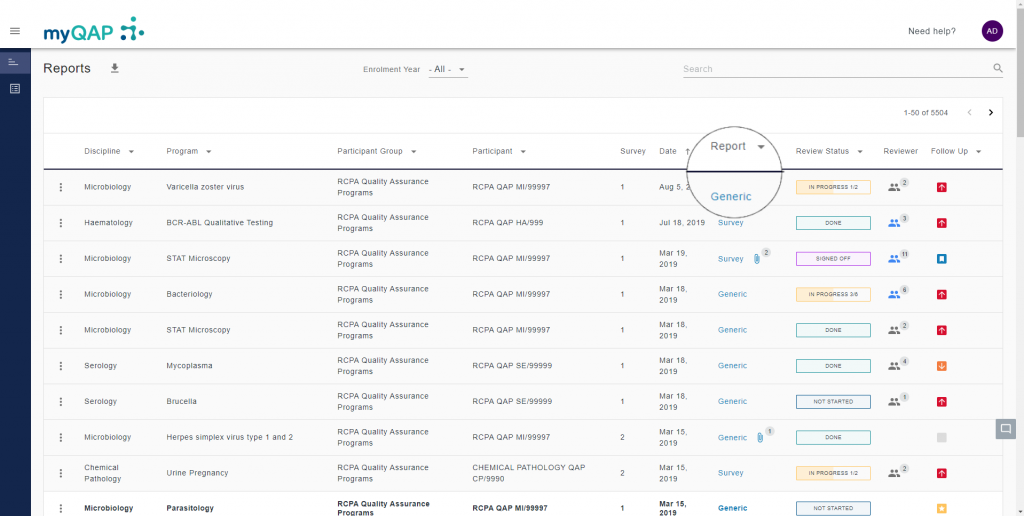Click the IN PROGRESS 1/2 status on Varicella row

(833, 187)
